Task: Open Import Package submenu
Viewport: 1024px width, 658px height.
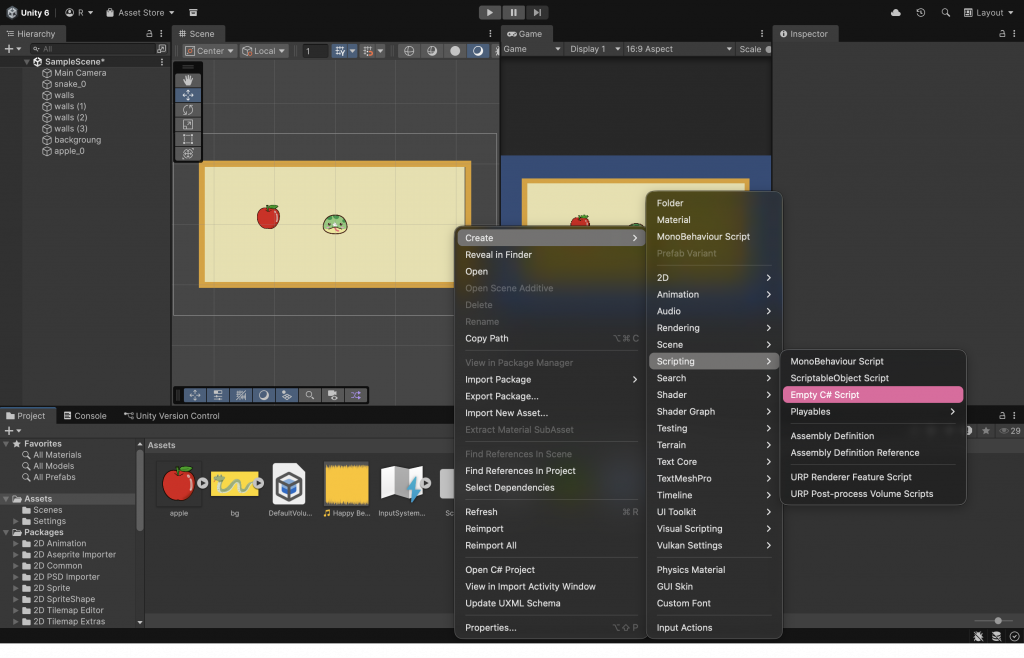Action: pos(550,380)
